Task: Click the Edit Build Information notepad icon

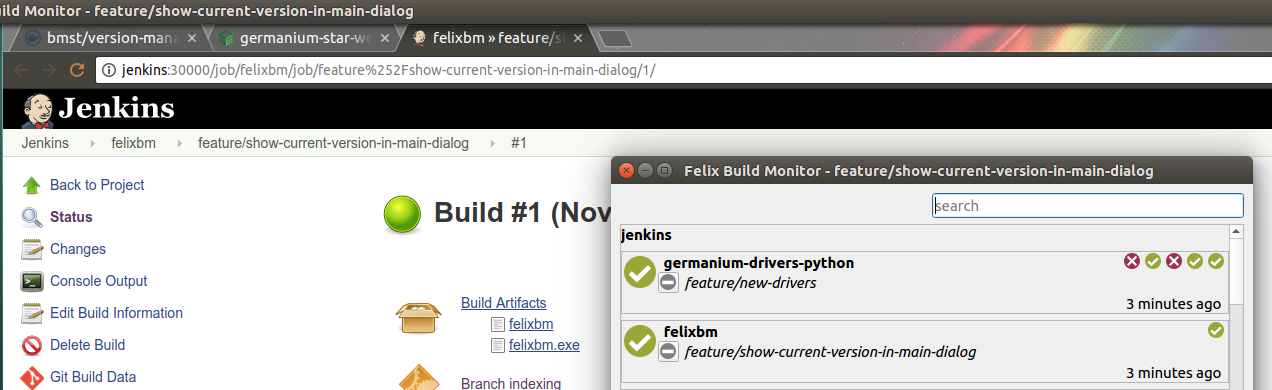Action: [32, 313]
